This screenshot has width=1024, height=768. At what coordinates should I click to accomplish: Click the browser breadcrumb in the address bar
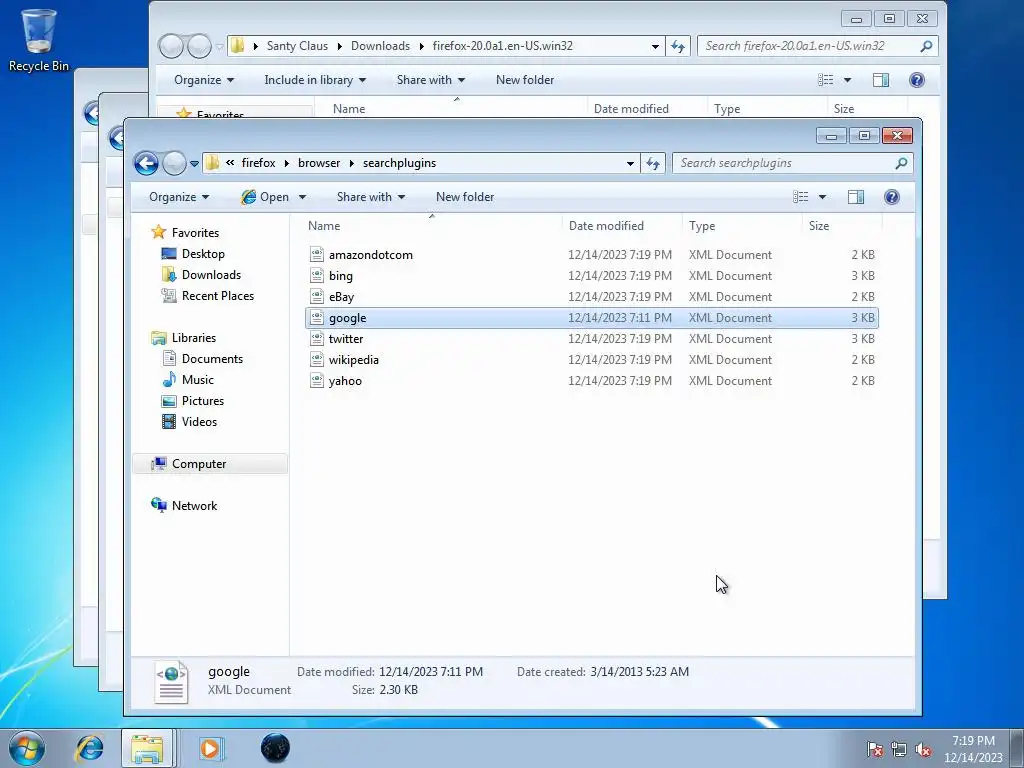(x=319, y=163)
